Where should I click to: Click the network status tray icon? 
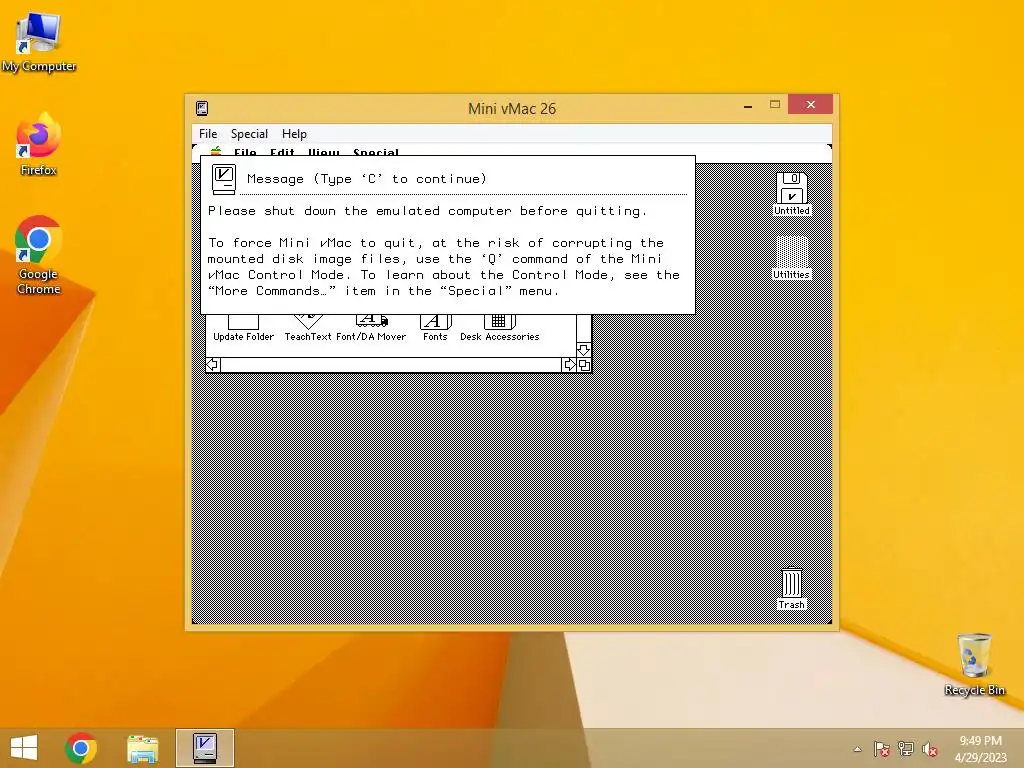906,749
